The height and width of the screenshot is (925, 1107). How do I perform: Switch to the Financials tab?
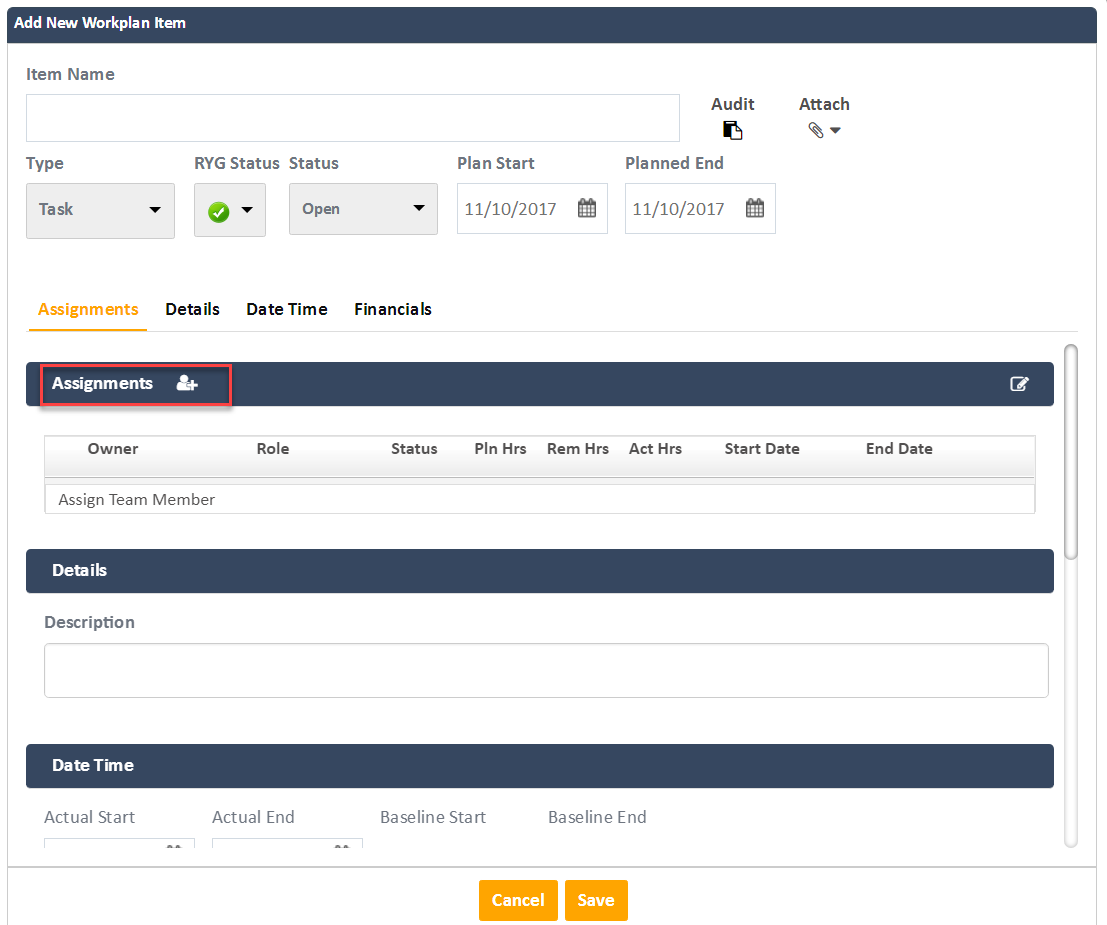(x=392, y=309)
